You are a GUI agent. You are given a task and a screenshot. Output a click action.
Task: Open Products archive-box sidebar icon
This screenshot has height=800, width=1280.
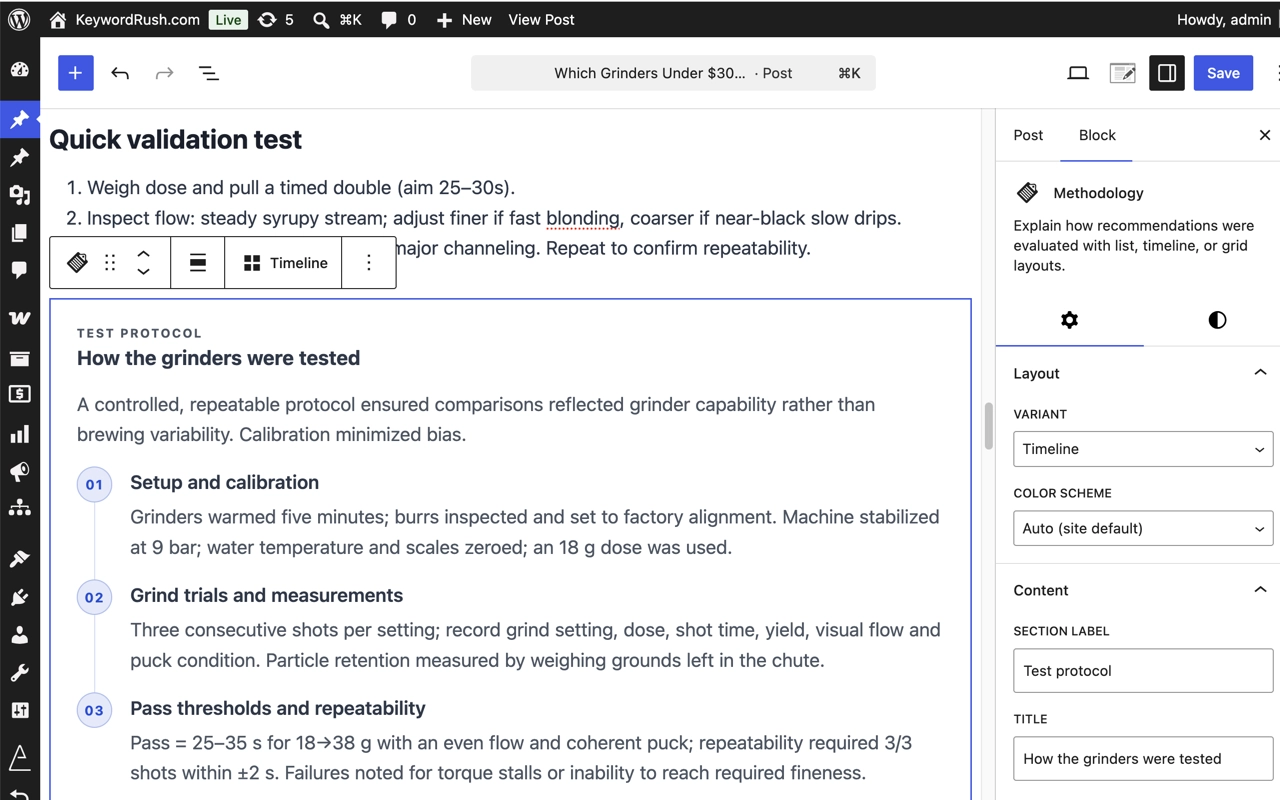coord(19,358)
